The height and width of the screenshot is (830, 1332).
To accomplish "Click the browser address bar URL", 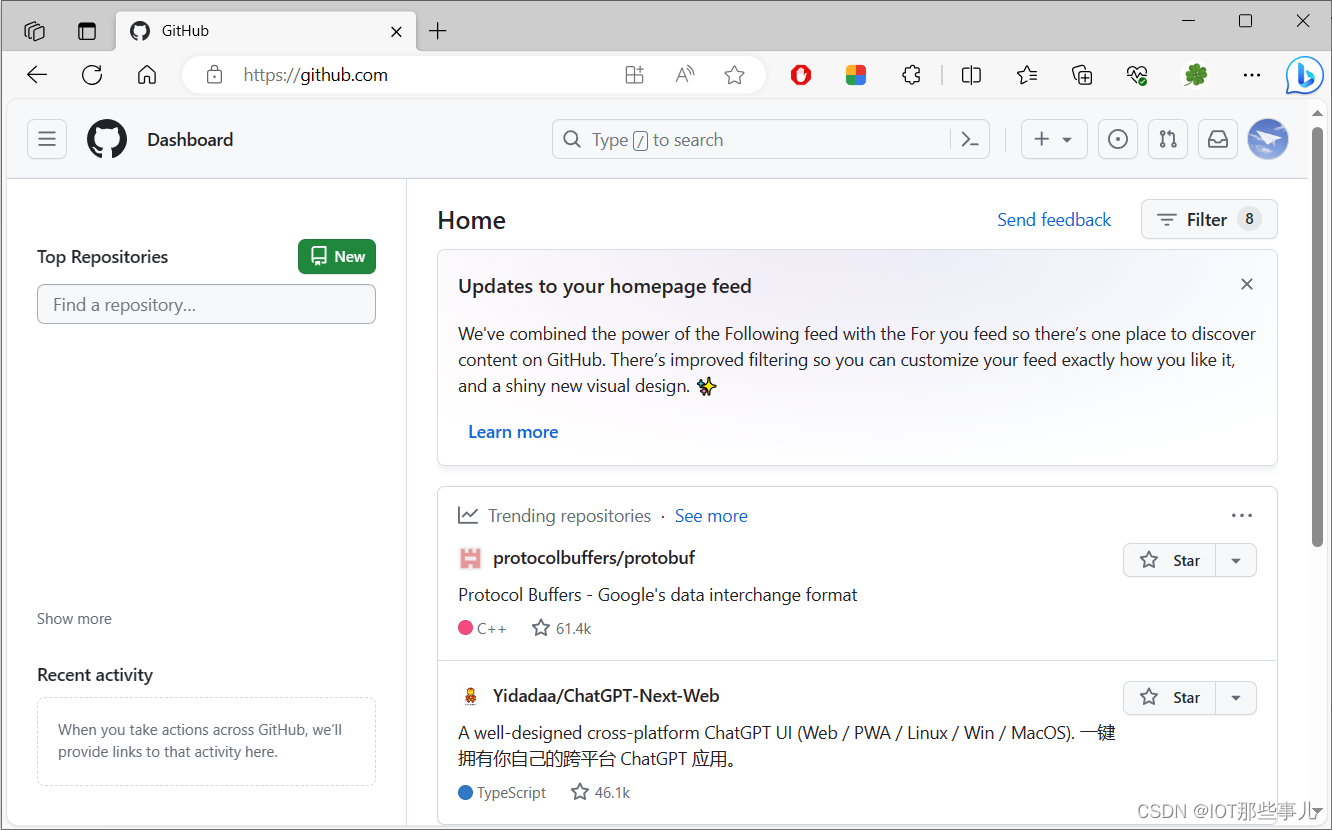I will pos(316,75).
